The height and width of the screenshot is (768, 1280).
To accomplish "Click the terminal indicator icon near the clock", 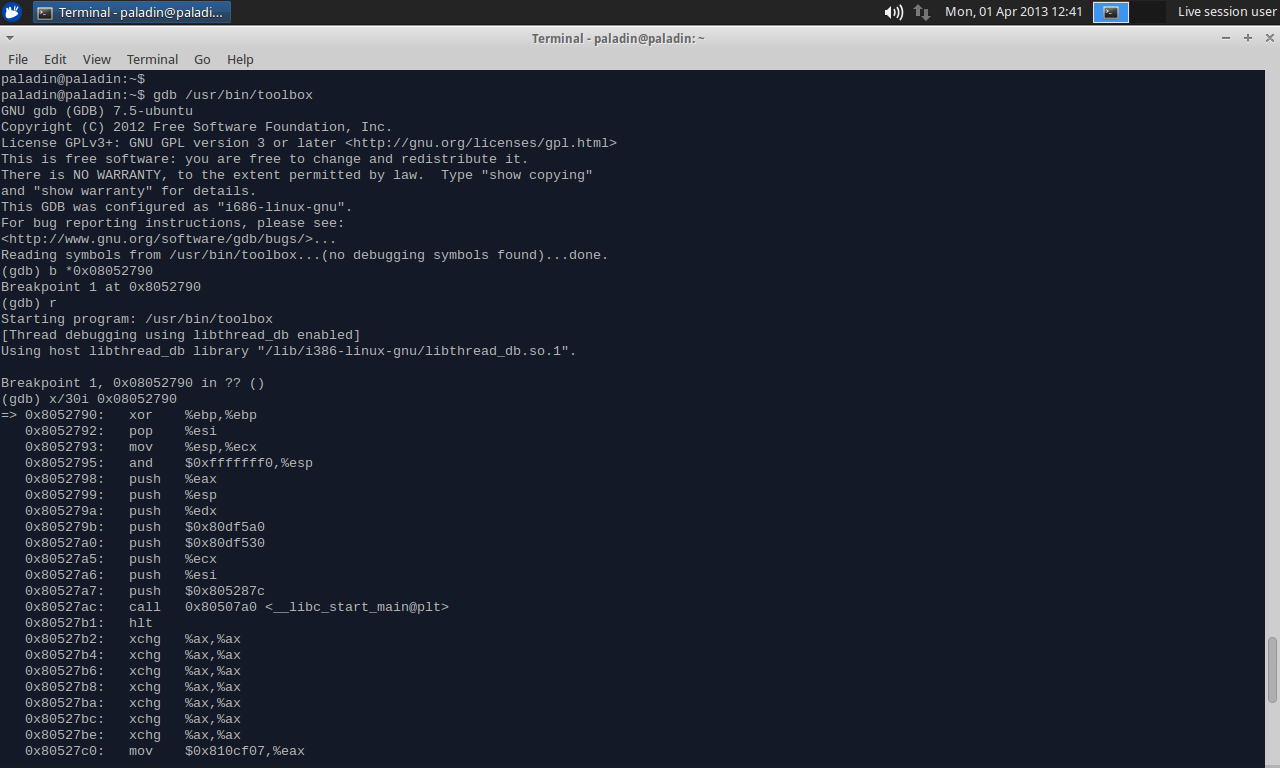I will pyautogui.click(x=1110, y=12).
